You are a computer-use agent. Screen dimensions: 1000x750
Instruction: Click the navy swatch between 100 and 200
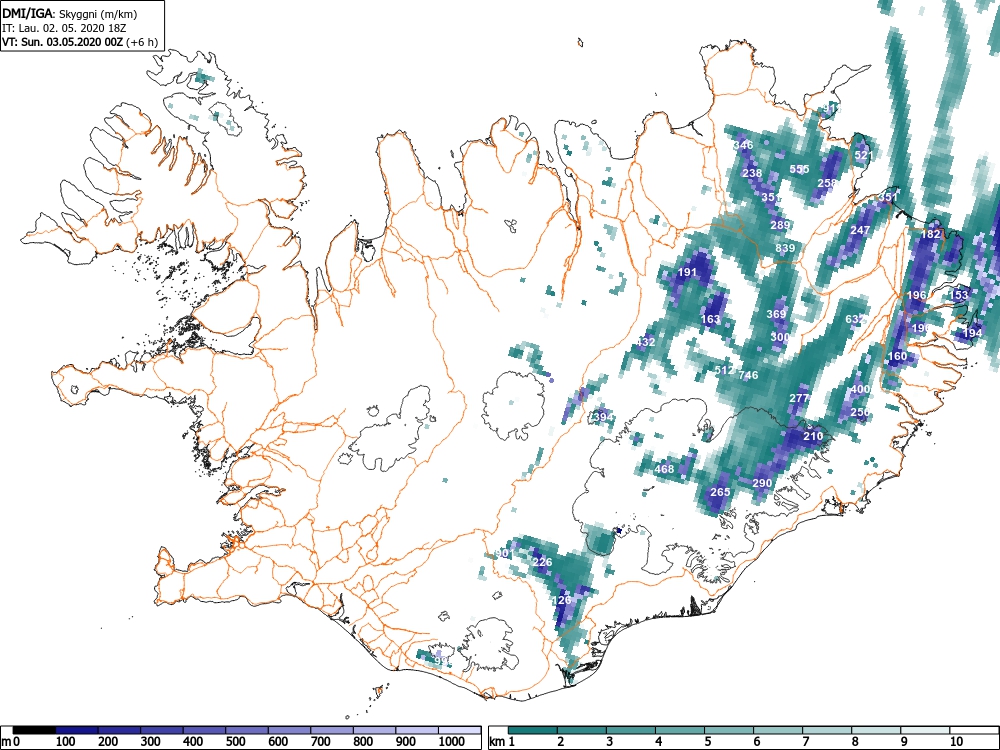pyautogui.click(x=77, y=730)
